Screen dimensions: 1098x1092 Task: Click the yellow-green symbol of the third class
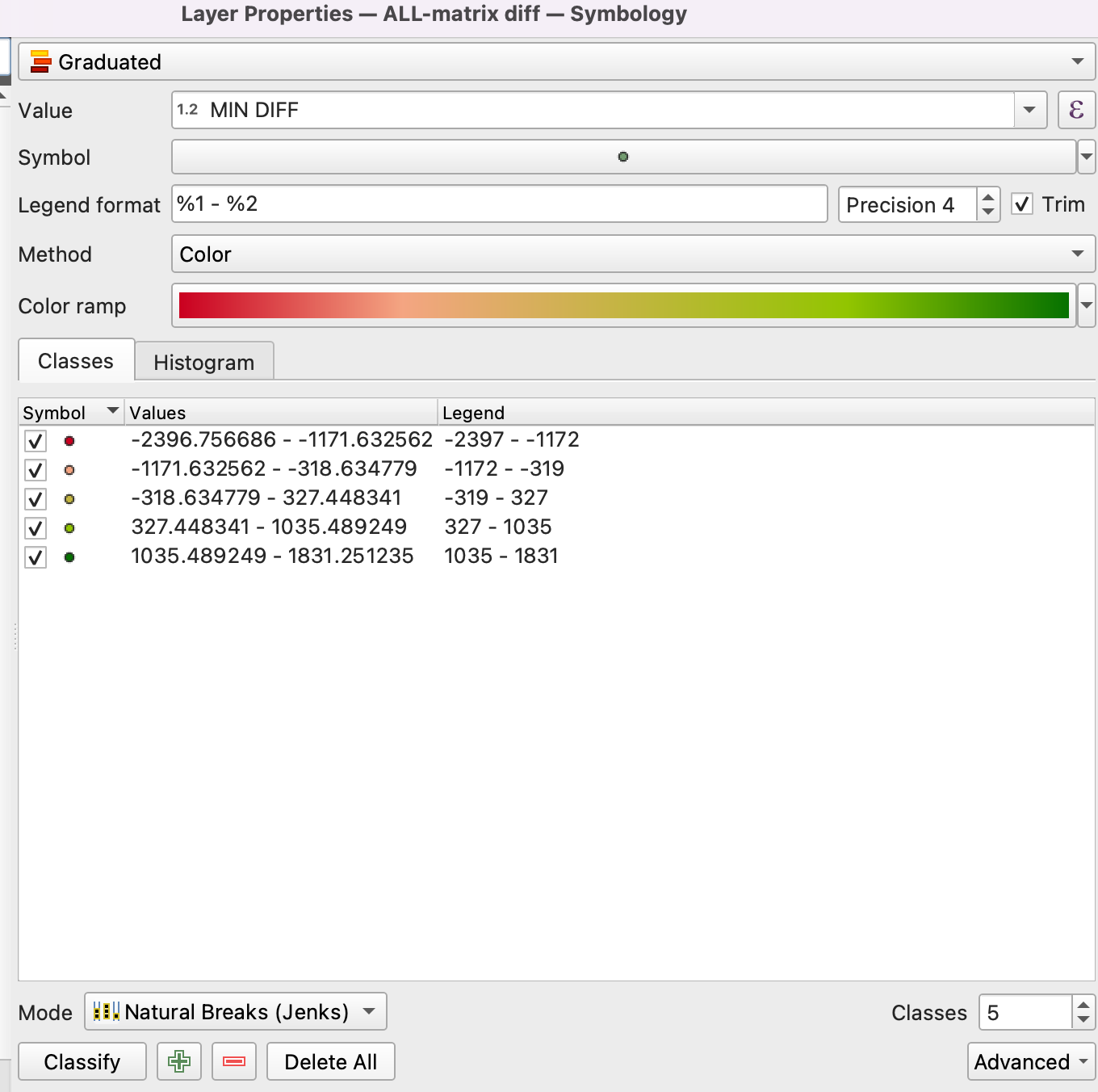69,499
